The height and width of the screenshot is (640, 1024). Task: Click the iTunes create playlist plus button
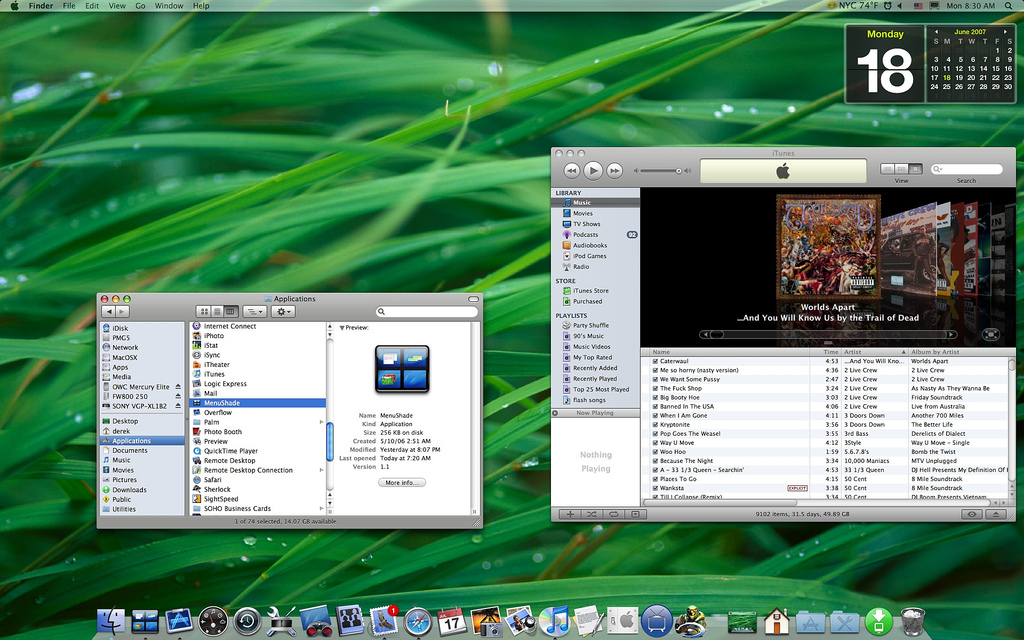[x=569, y=514]
